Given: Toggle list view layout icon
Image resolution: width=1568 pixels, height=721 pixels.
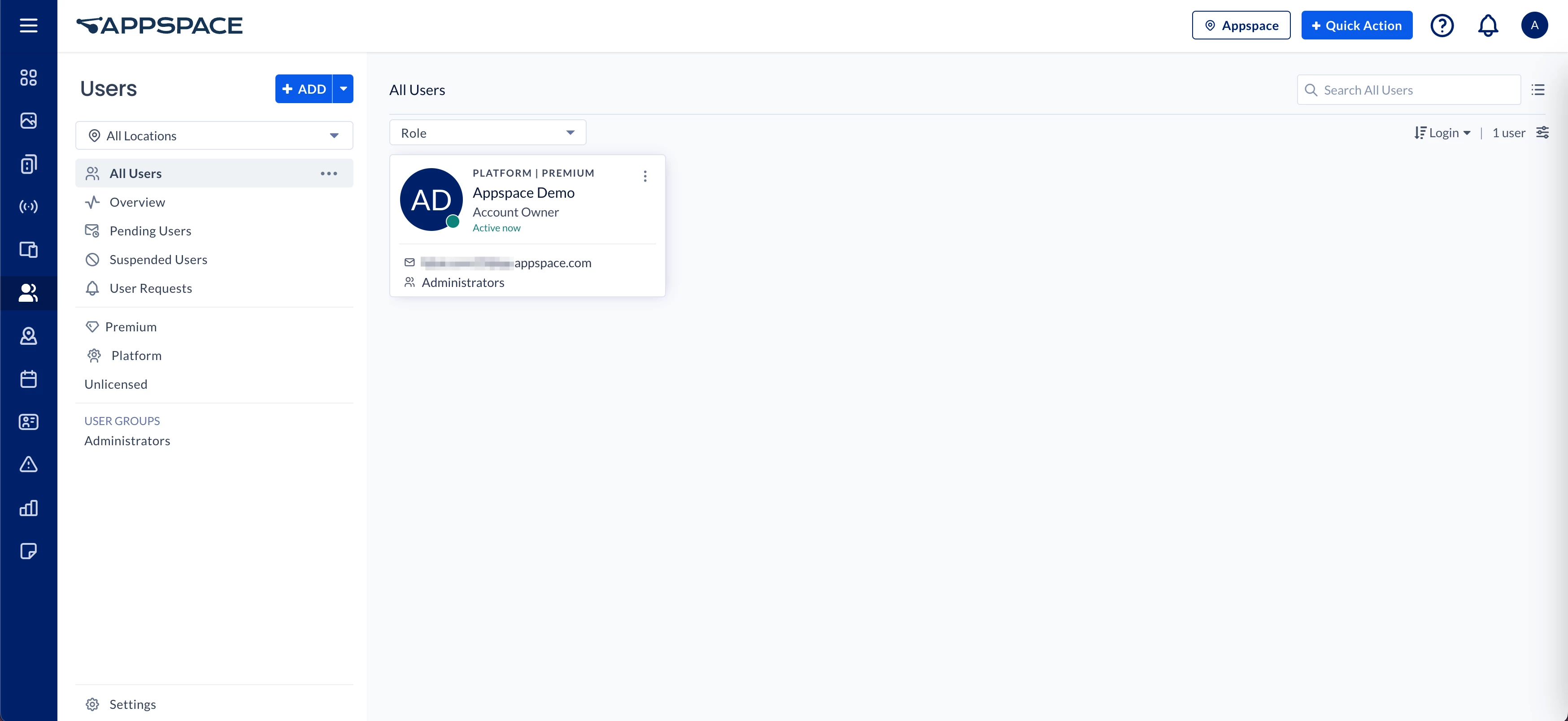Looking at the screenshot, I should [x=1538, y=90].
